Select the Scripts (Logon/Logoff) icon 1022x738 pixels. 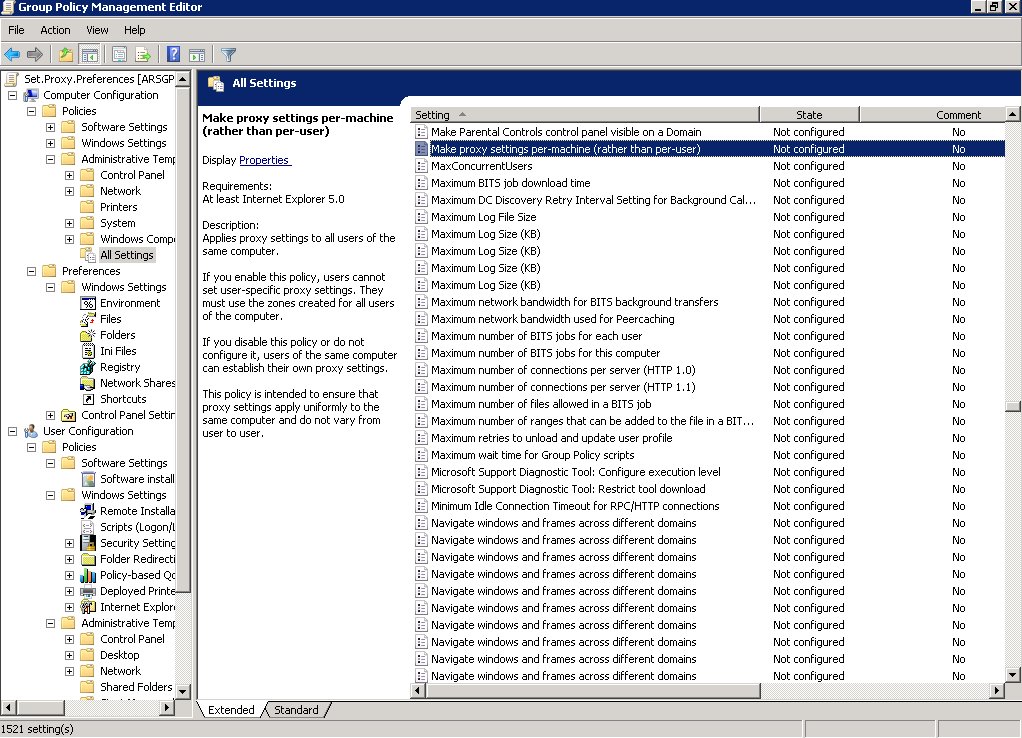[x=88, y=527]
